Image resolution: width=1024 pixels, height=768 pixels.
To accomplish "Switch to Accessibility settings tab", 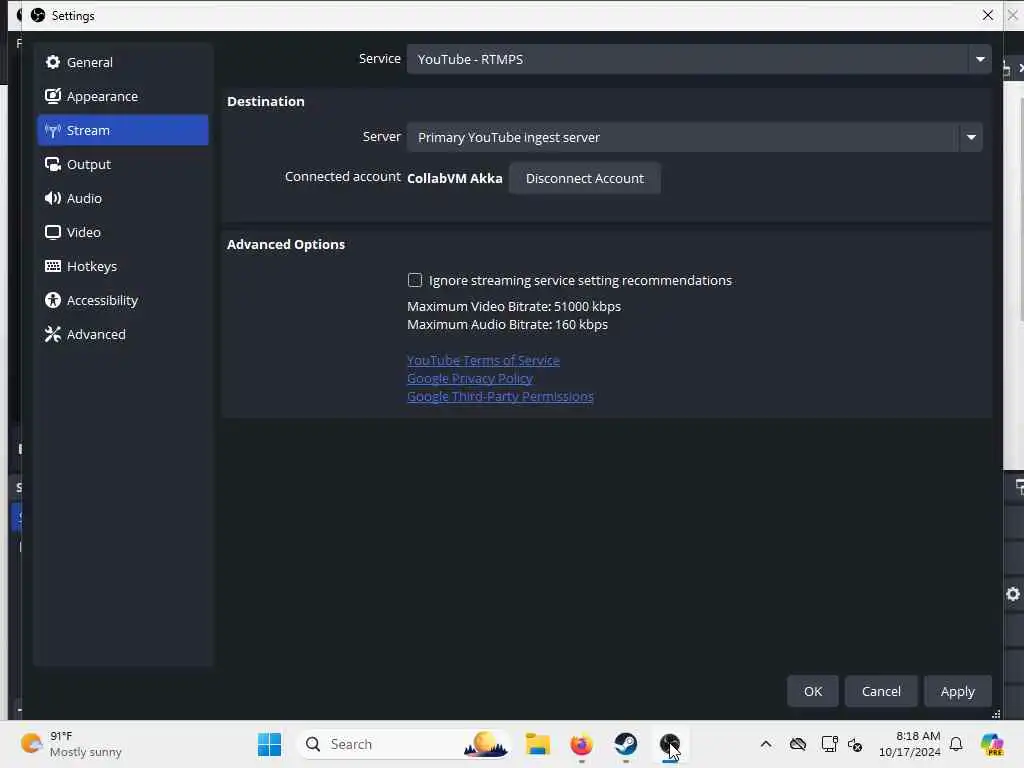I will pos(123,300).
